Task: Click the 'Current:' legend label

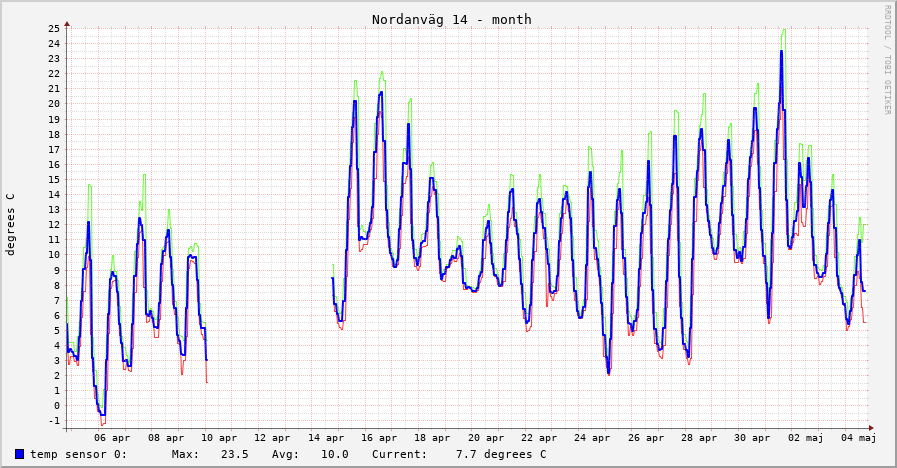Action: point(399,454)
